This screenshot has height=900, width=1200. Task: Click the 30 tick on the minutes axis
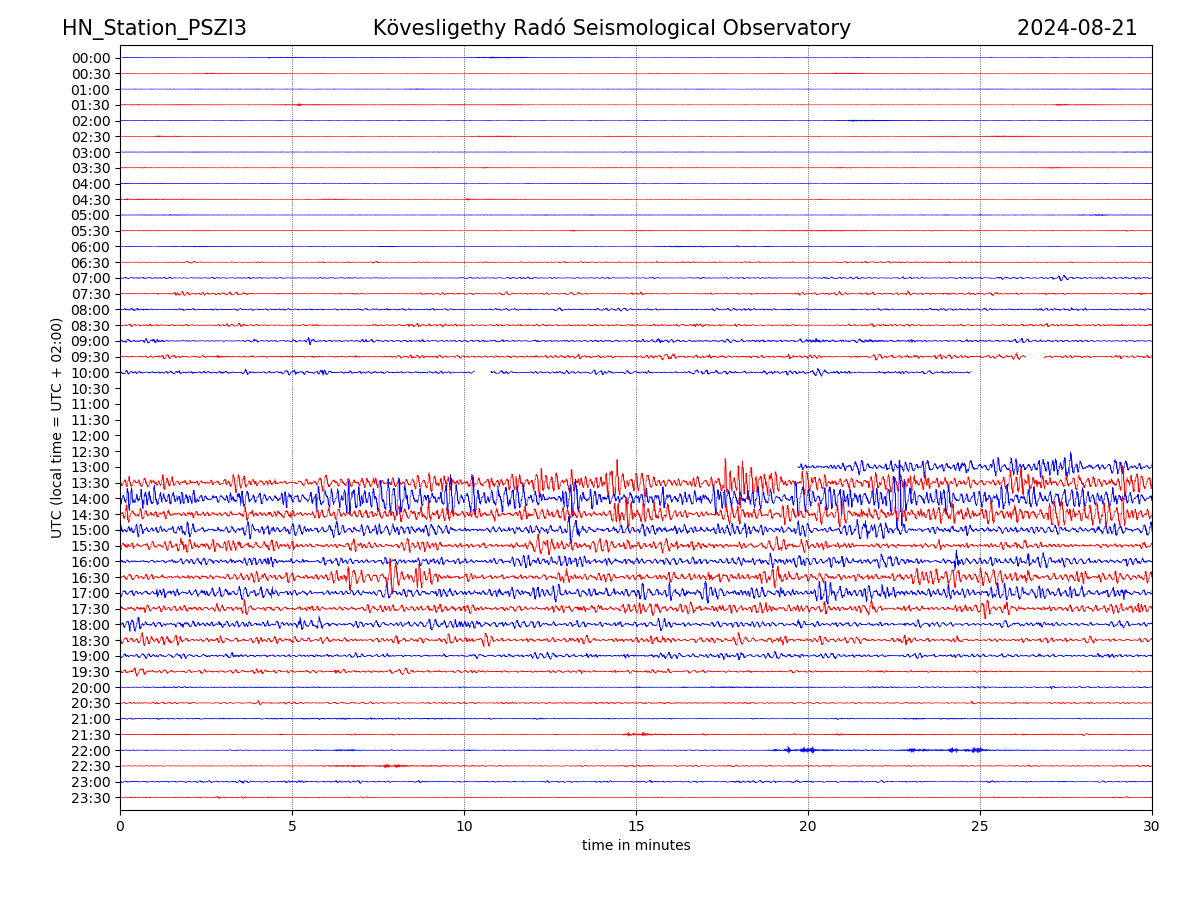(1152, 826)
